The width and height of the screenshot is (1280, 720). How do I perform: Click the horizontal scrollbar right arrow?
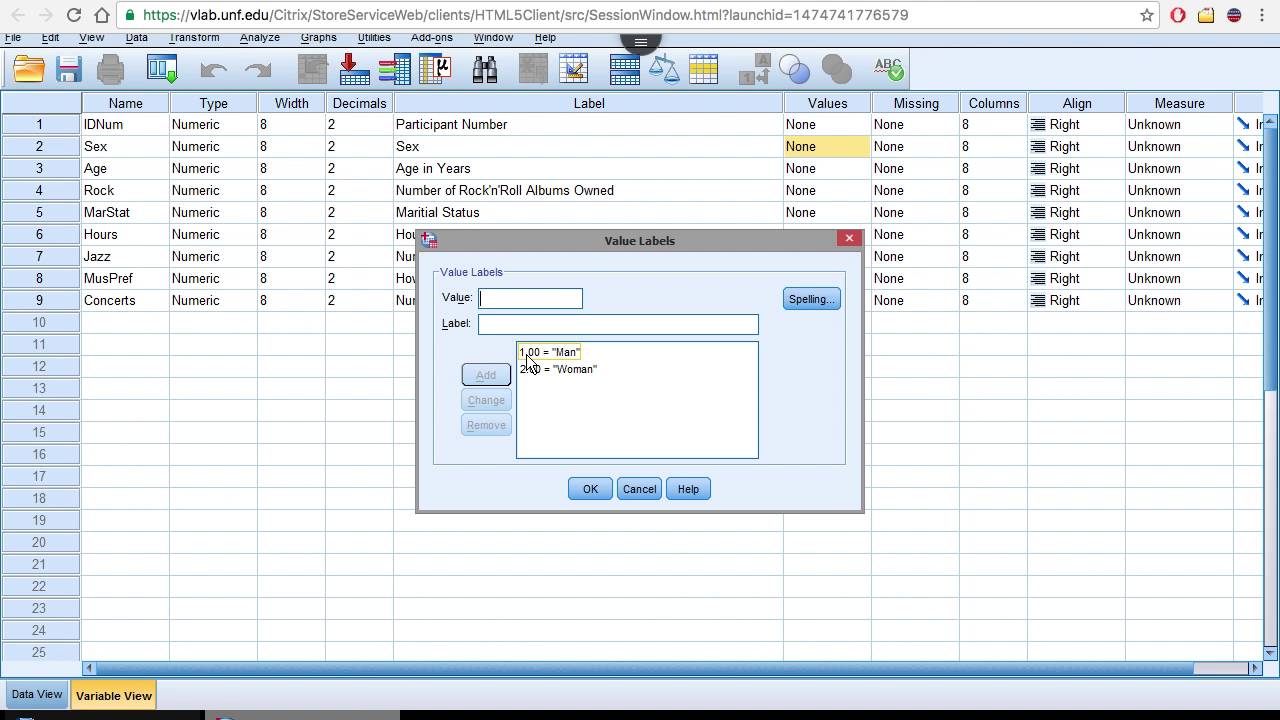click(x=1256, y=668)
